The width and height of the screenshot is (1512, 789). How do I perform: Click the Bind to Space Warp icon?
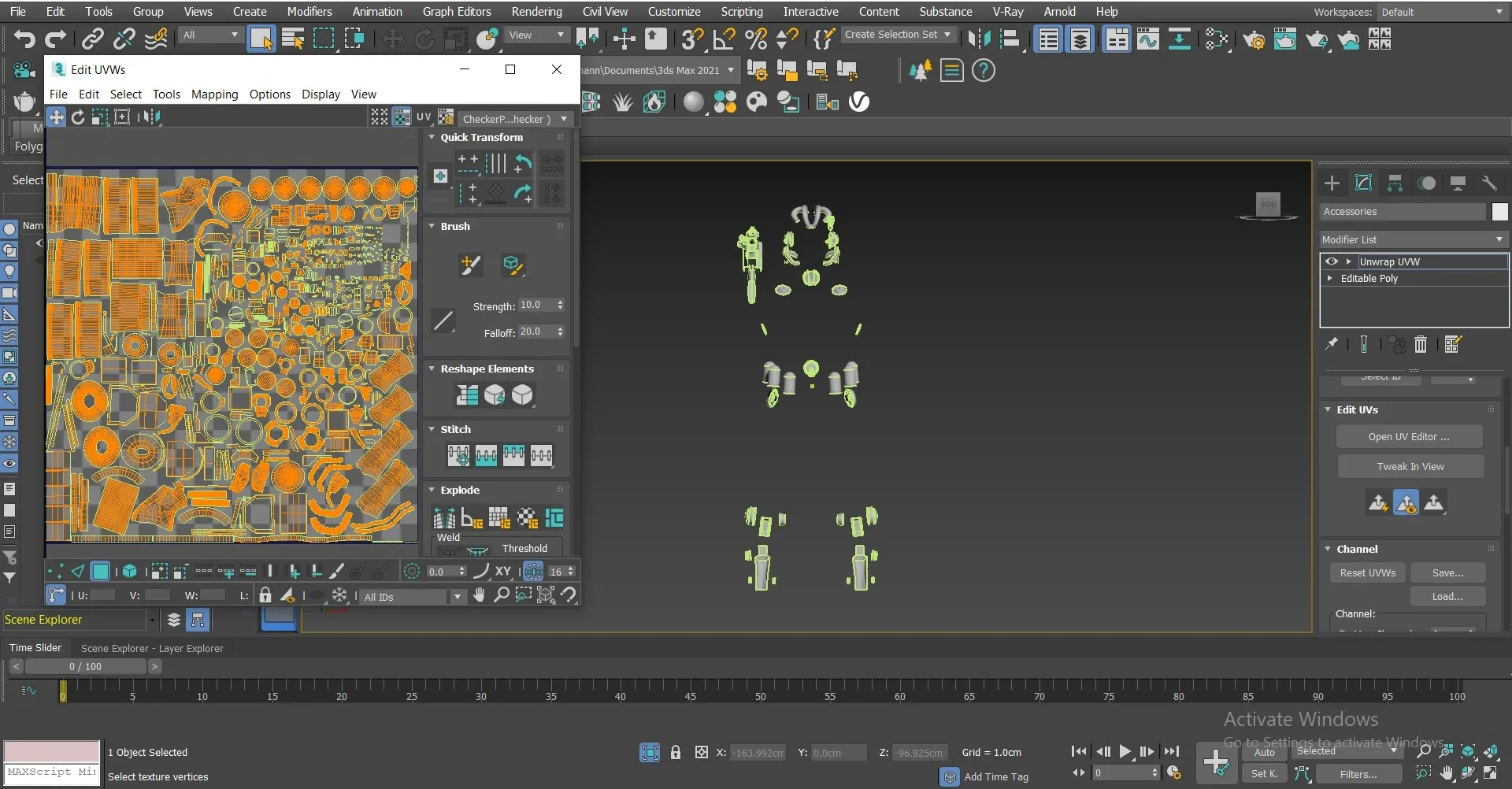(x=156, y=39)
